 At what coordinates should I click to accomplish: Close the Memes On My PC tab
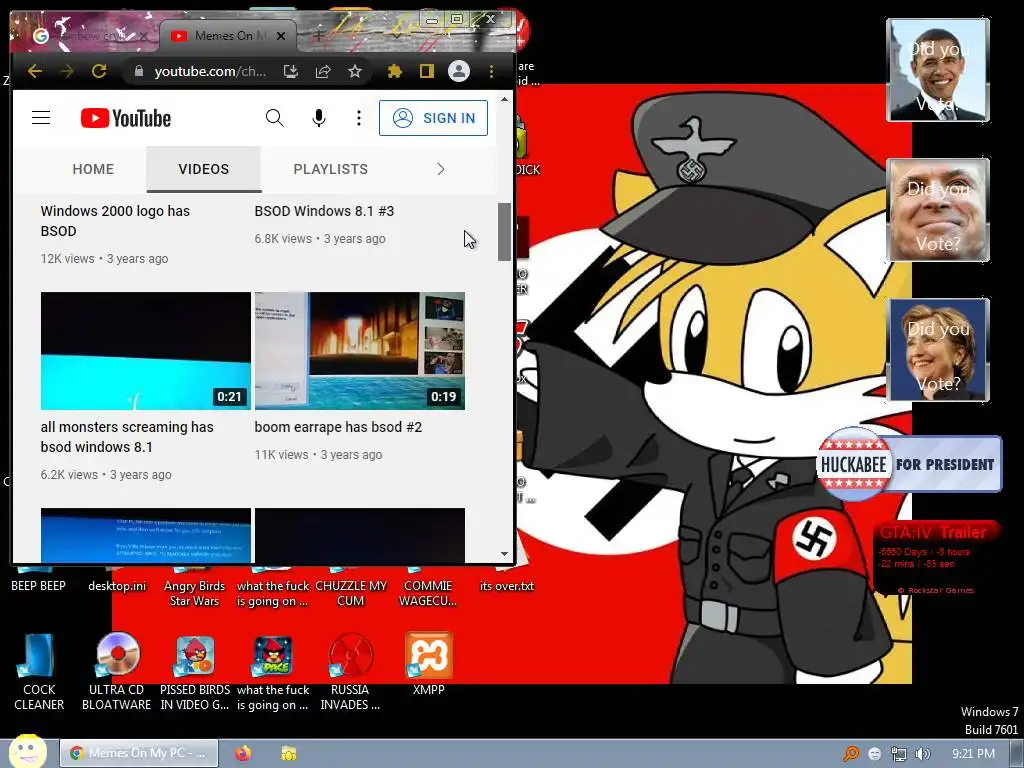point(281,36)
